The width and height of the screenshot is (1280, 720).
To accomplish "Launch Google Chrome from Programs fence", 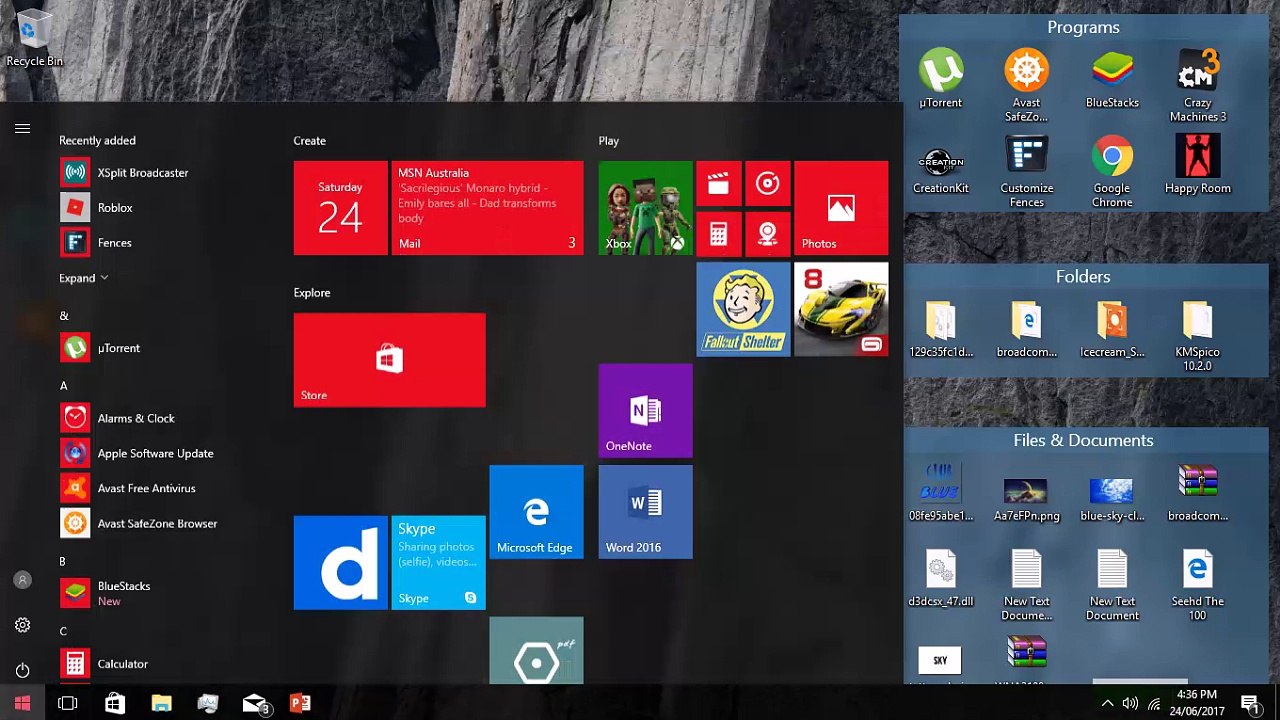I will (x=1112, y=172).
